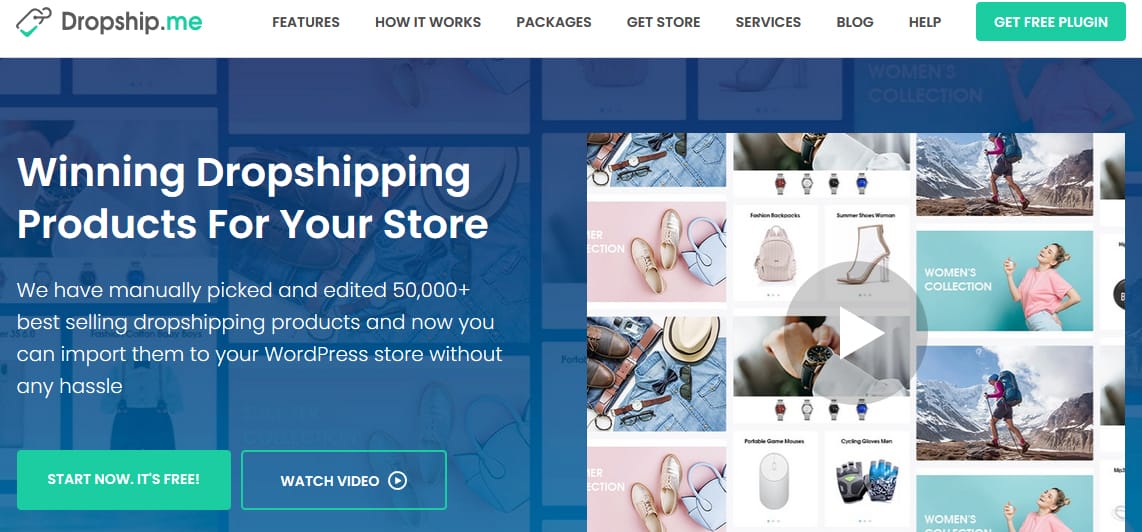Open the How It Works page
1142x532 pixels.
coord(428,23)
